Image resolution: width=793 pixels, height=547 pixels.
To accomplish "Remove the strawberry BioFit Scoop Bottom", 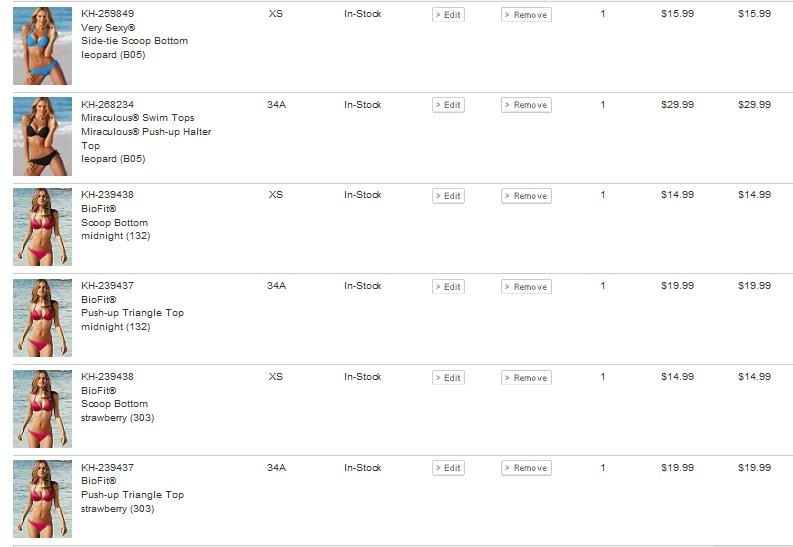I will (526, 378).
